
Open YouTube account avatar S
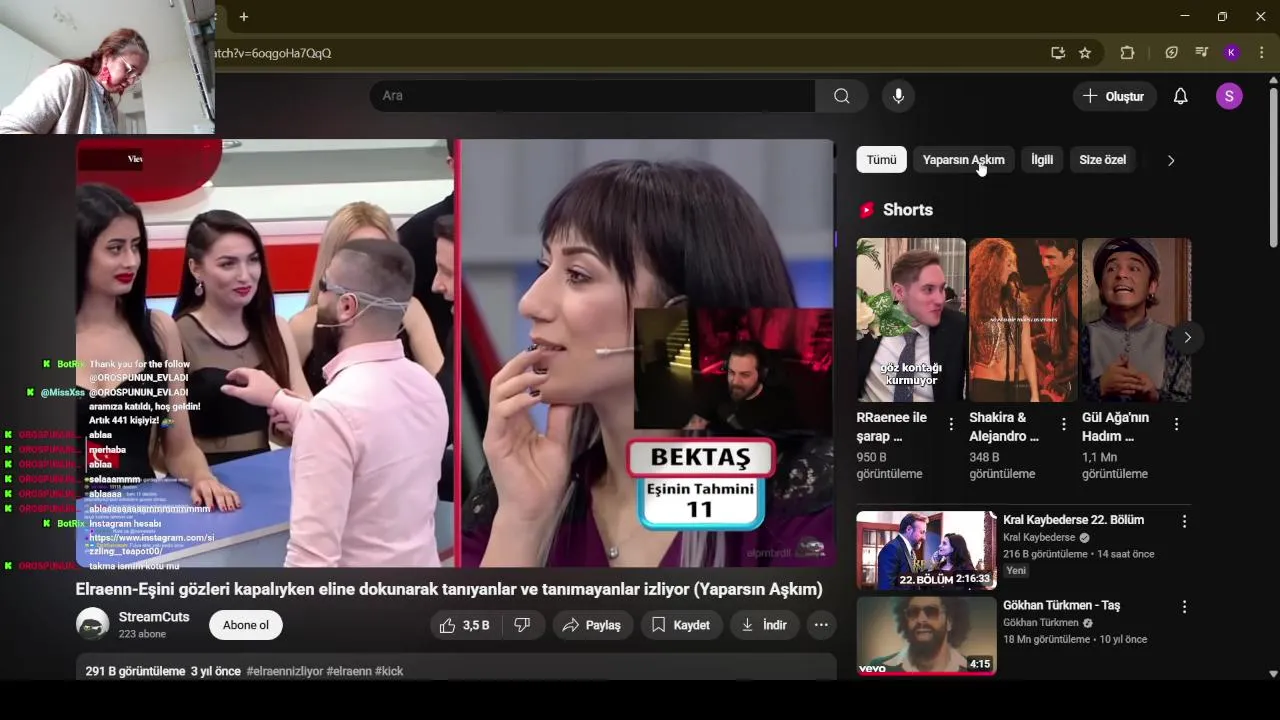click(x=1229, y=96)
